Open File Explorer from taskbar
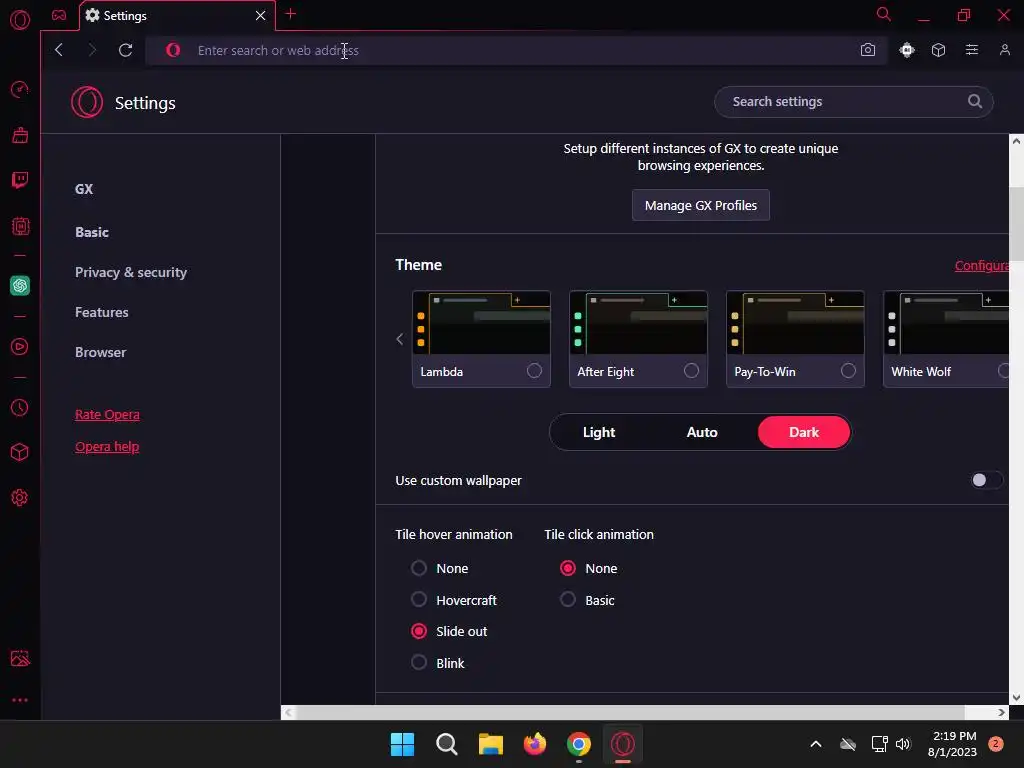1024x768 pixels. [x=490, y=744]
